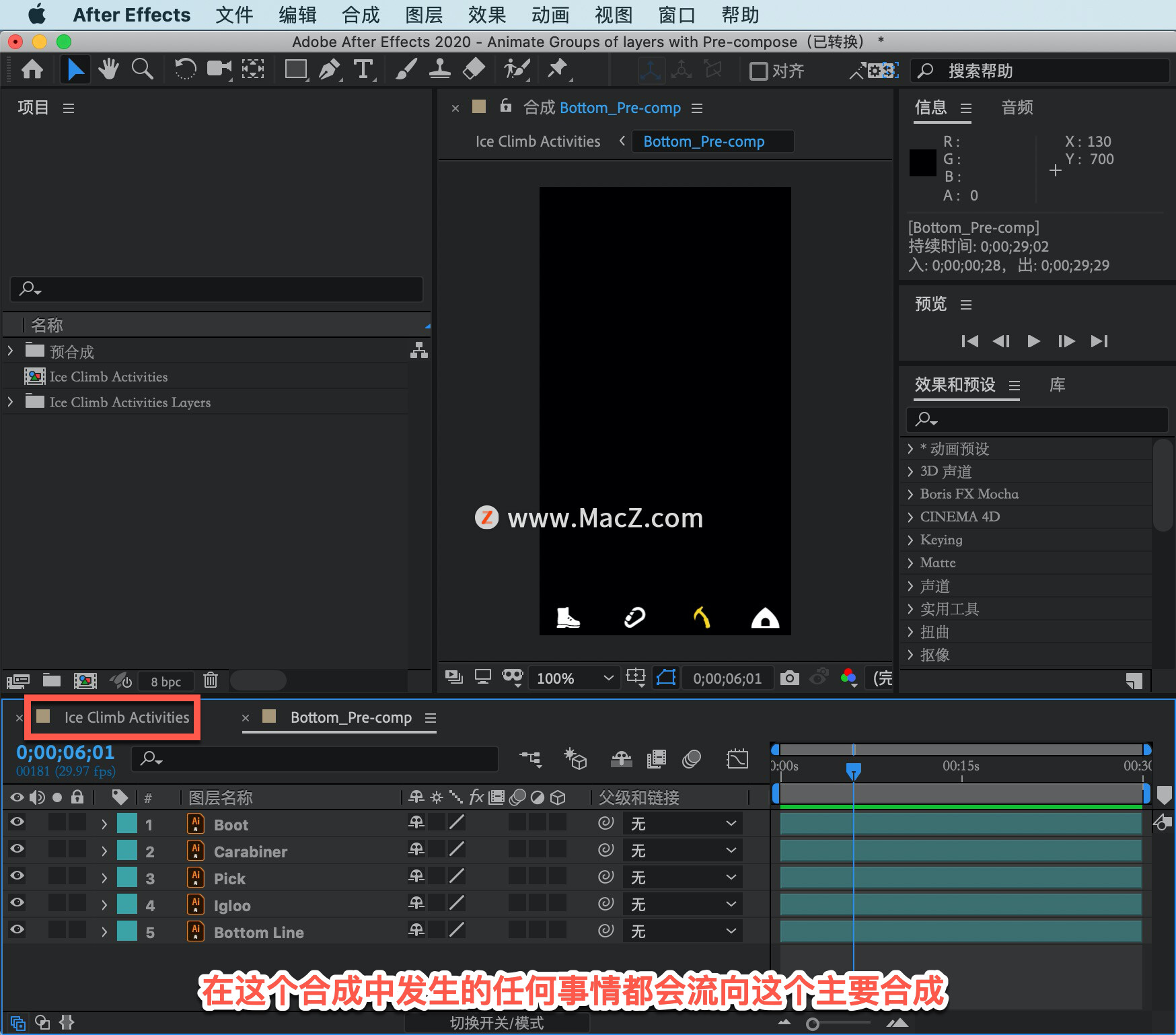Screen dimensions: 1176x1035
Task: Hide the Boot layer eye toggle
Action: (x=17, y=822)
